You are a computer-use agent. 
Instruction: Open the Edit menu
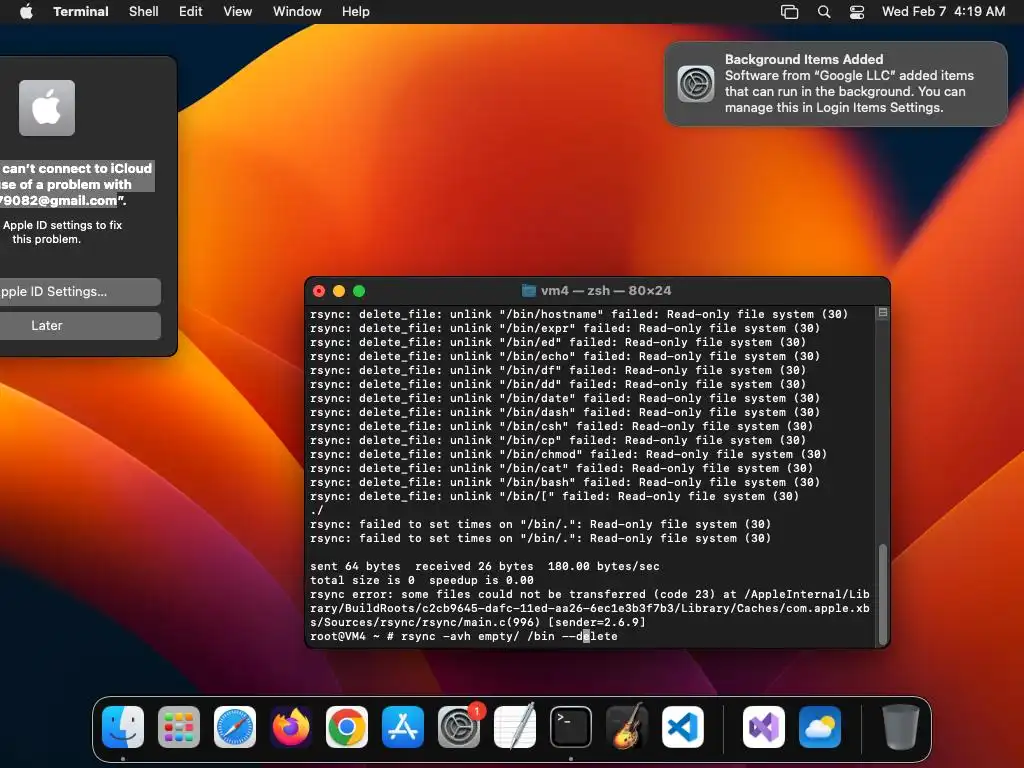pyautogui.click(x=191, y=11)
